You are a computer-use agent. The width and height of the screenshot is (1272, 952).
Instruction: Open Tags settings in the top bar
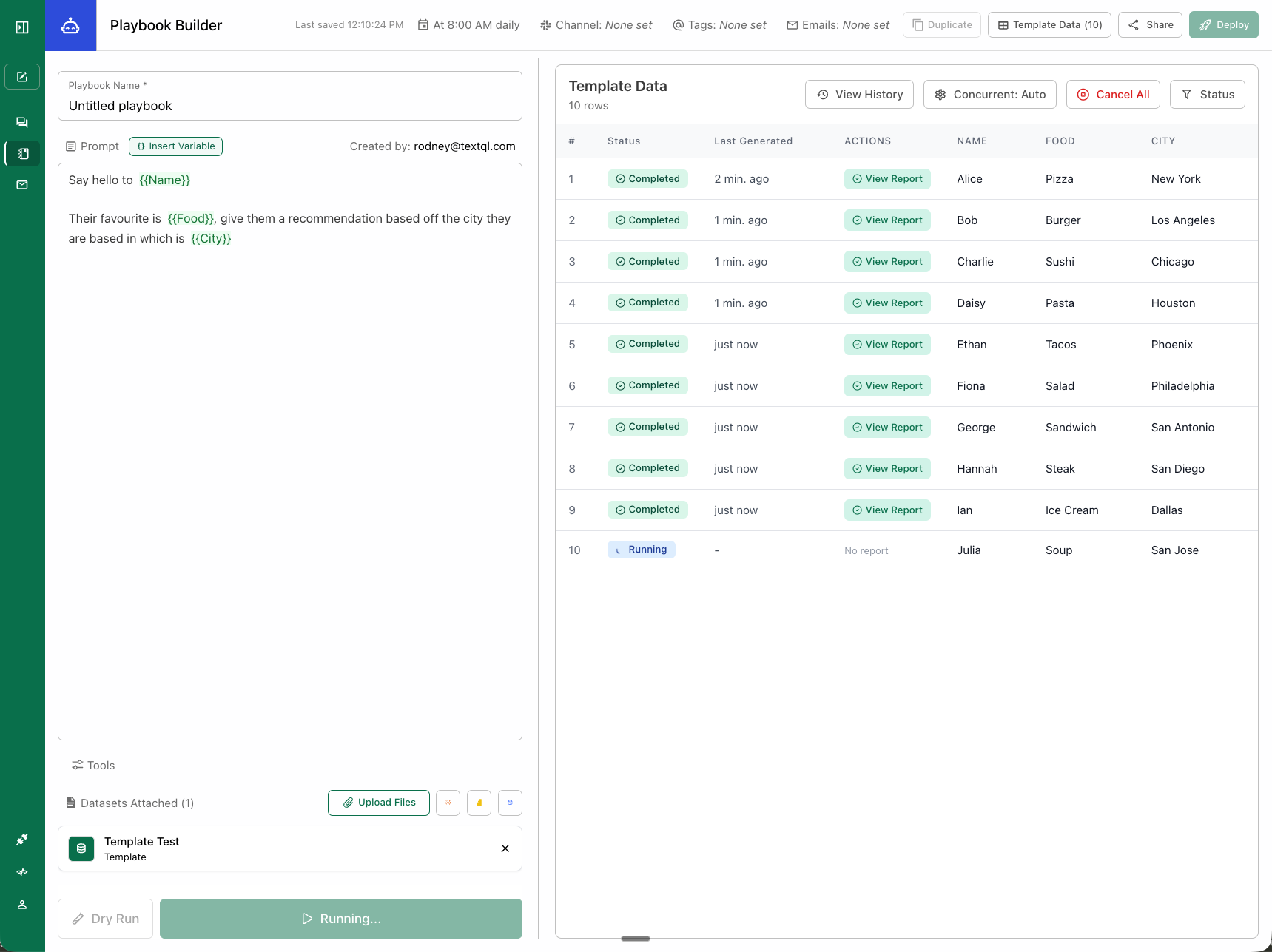[719, 24]
